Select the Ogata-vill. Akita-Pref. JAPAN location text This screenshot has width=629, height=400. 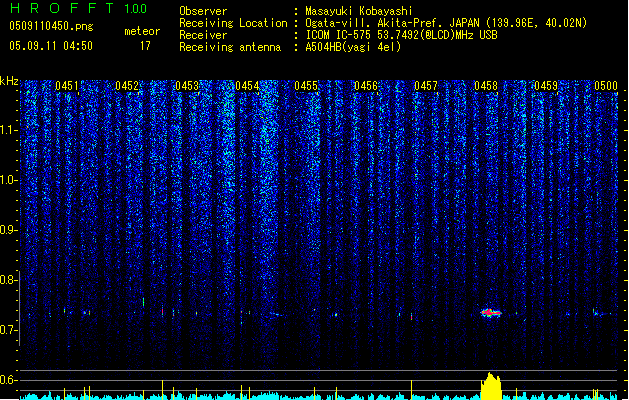(446, 23)
